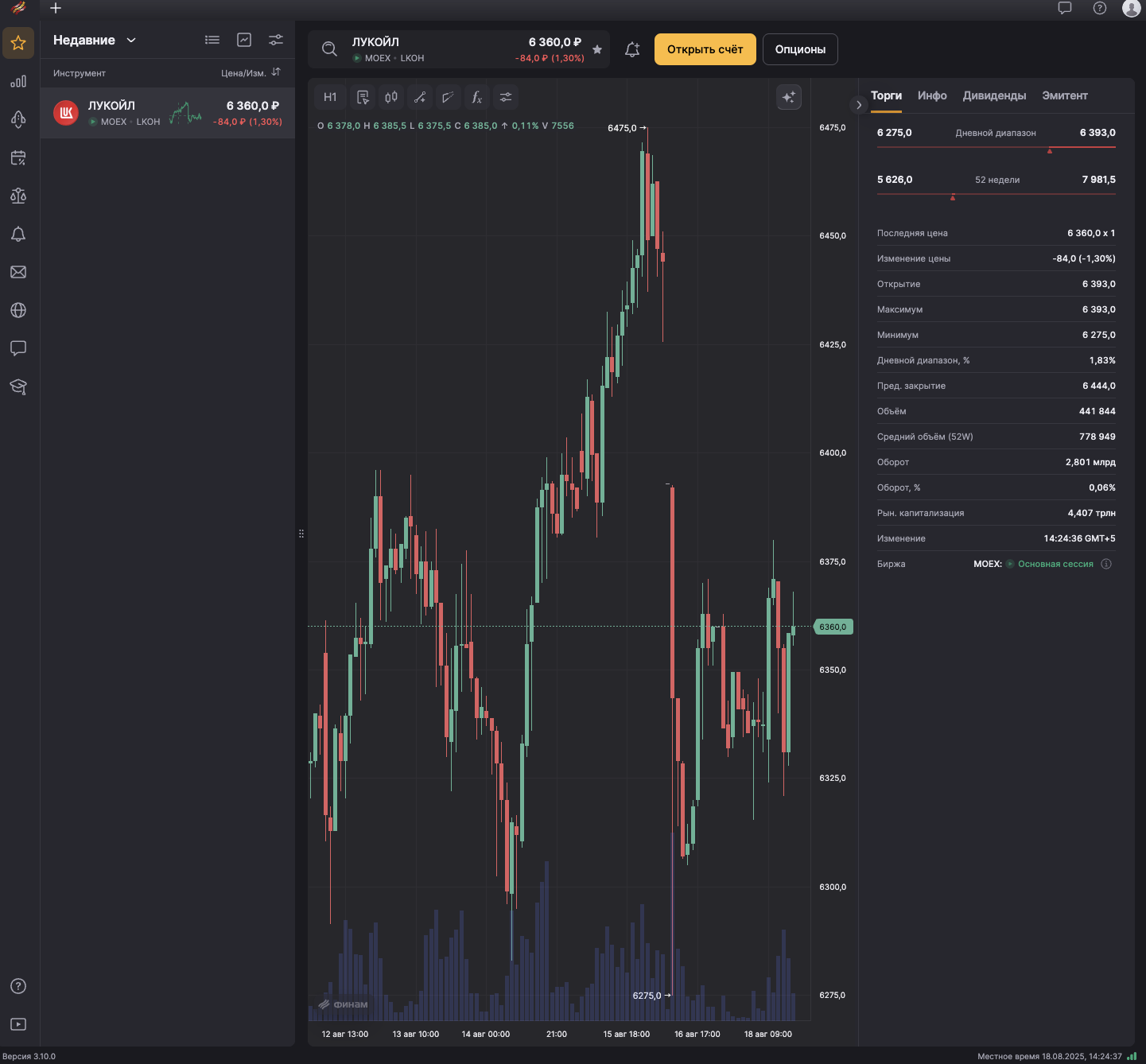Click the panel splitter handle left of chart
1146x1064 pixels.
[x=301, y=534]
